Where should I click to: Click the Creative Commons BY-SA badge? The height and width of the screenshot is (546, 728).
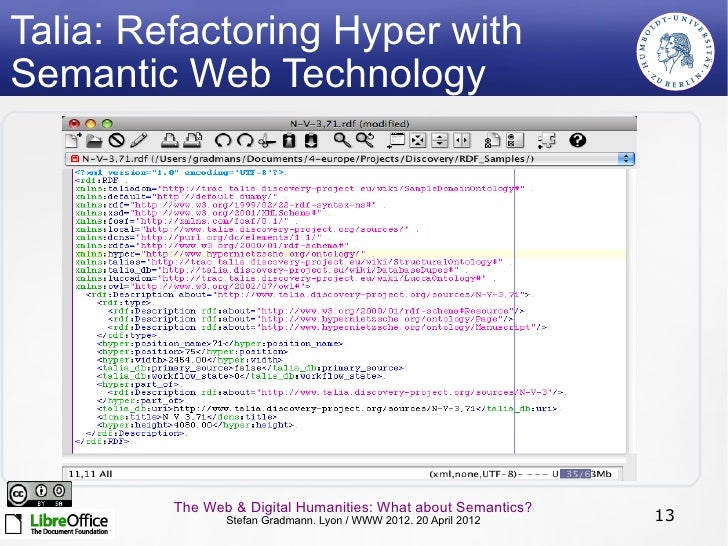click(39, 494)
